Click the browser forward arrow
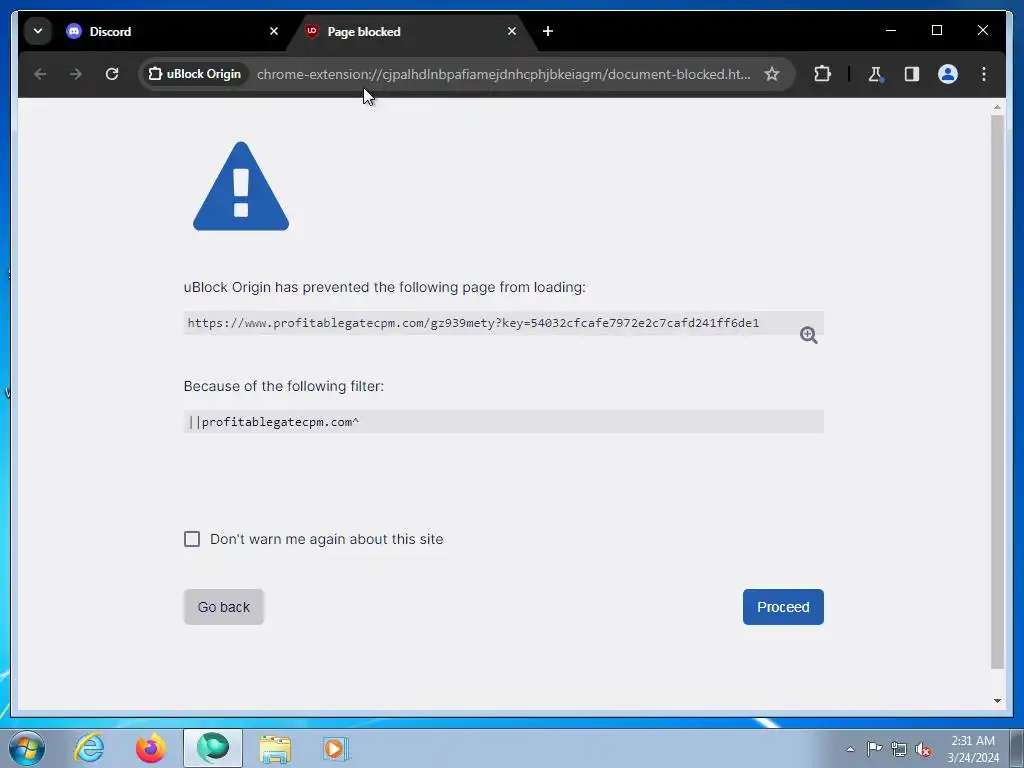 point(76,74)
